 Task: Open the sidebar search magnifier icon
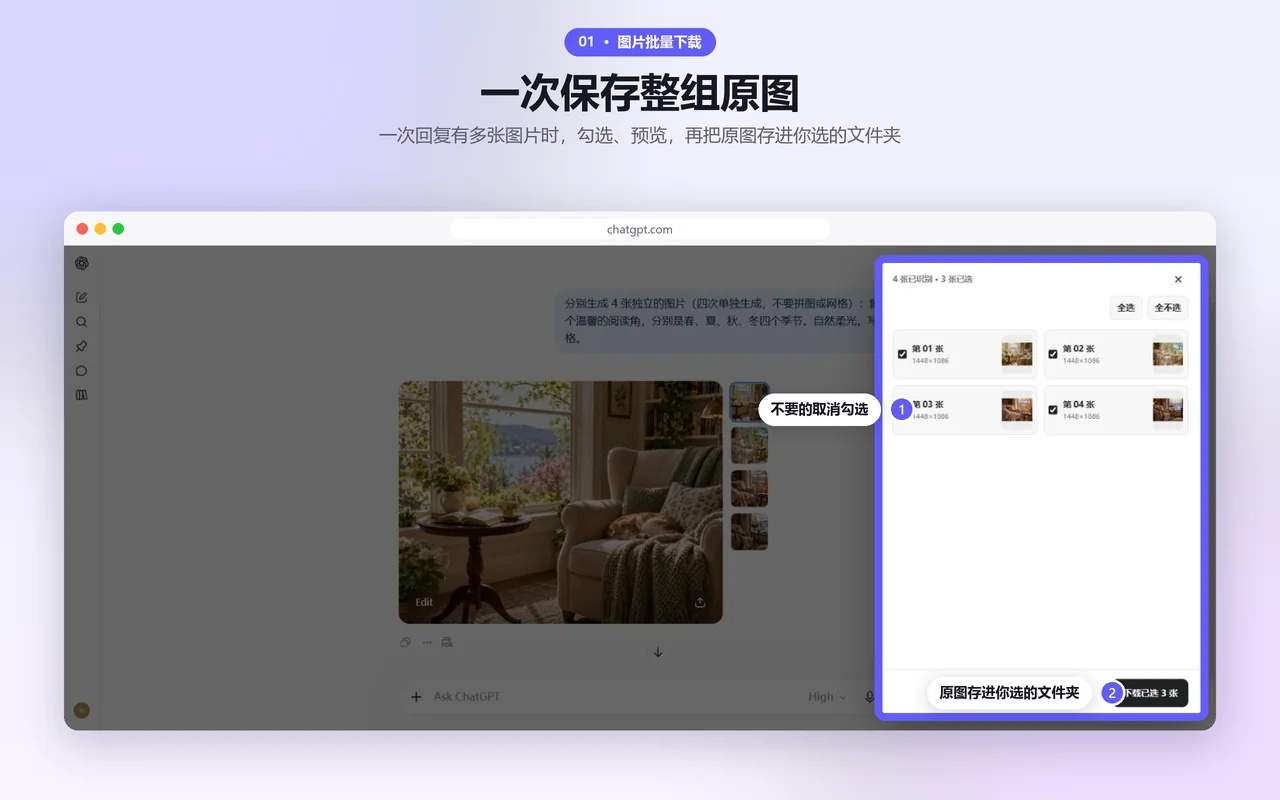(82, 322)
